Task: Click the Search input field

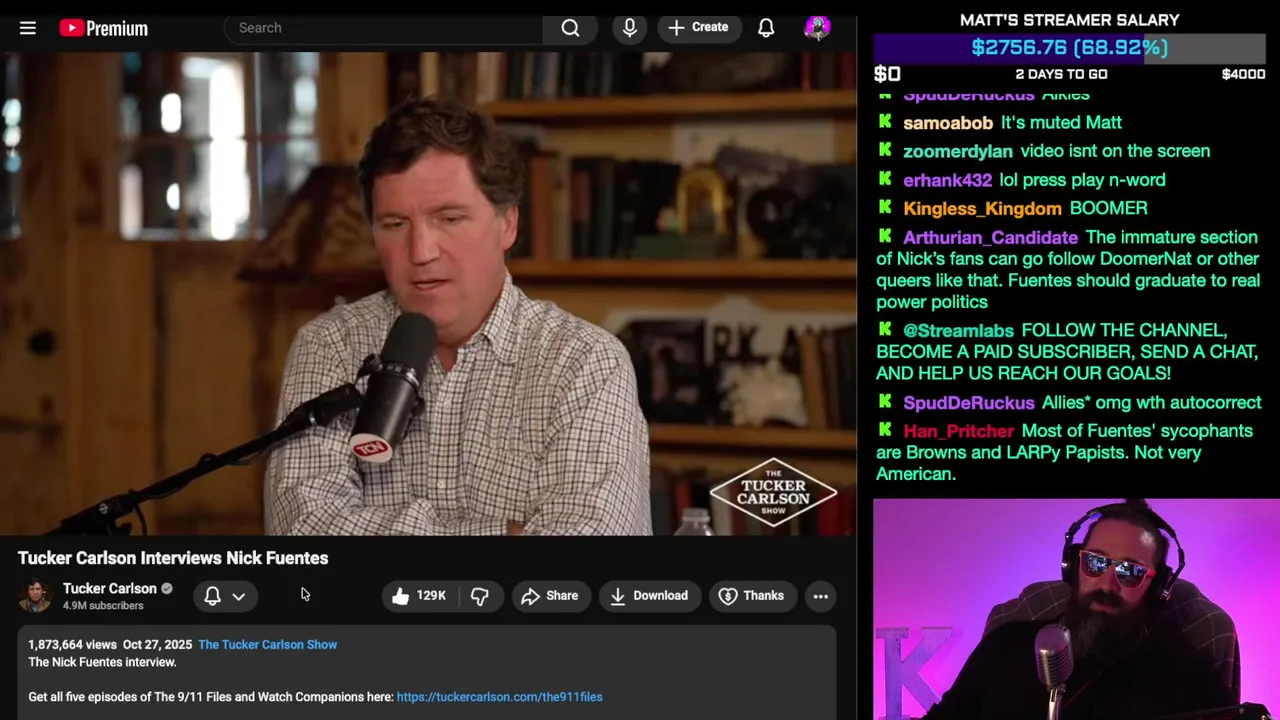Action: pos(384,28)
